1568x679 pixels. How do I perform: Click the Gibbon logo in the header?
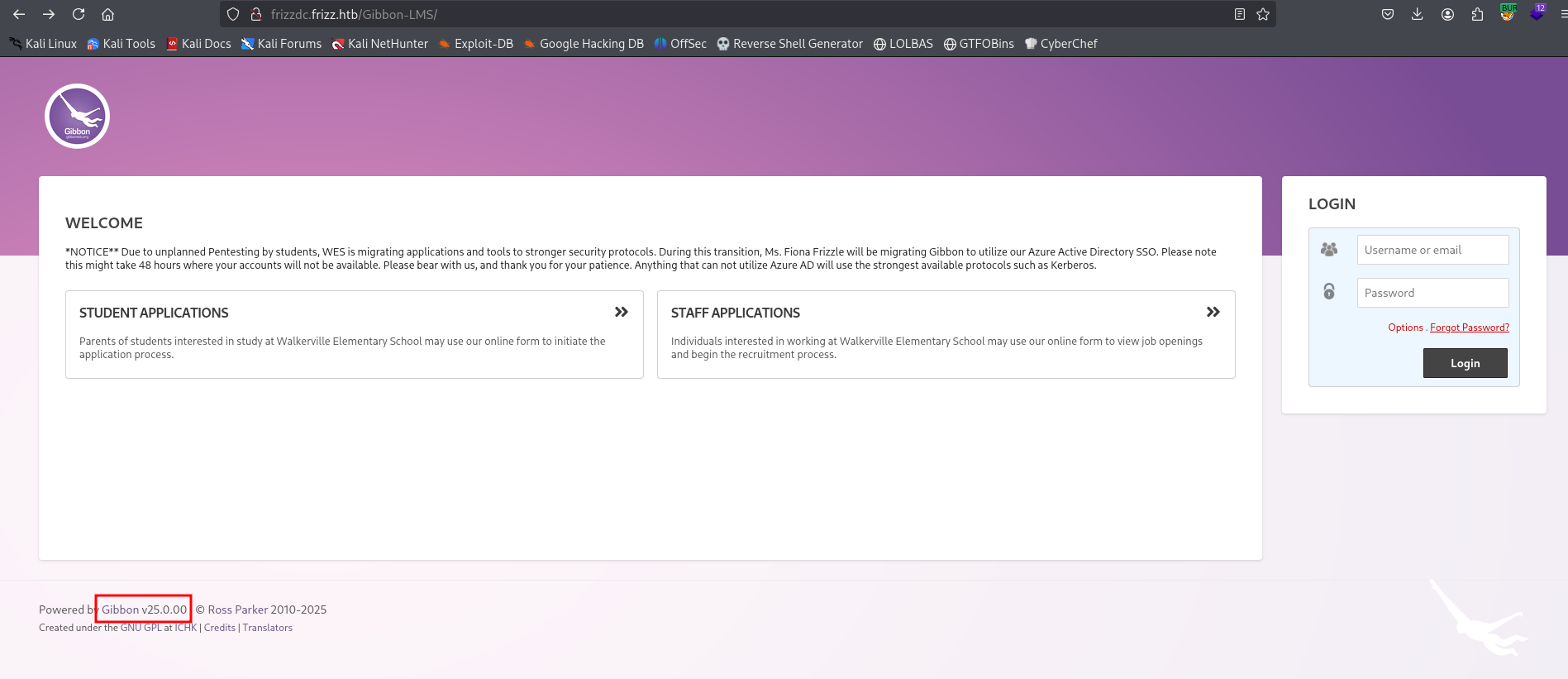click(77, 117)
